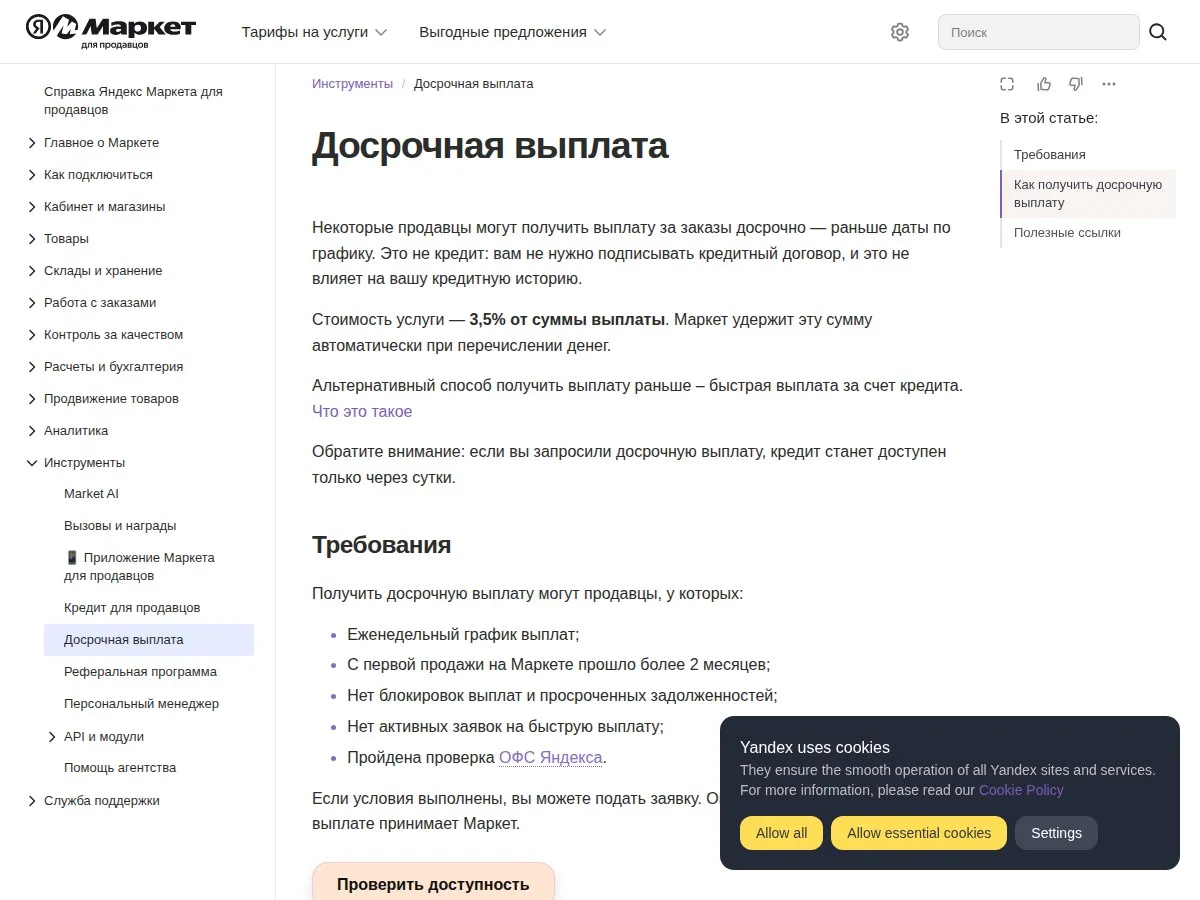Expand Склады и хранение section

pyautogui.click(x=32, y=271)
